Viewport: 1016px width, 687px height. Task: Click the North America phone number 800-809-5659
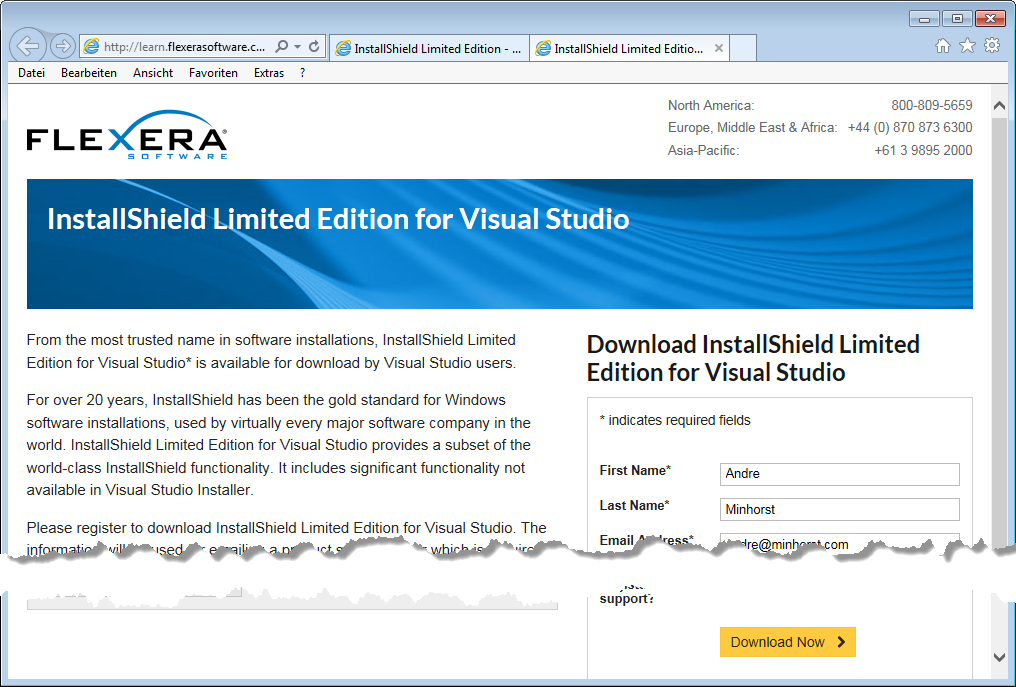(932, 105)
